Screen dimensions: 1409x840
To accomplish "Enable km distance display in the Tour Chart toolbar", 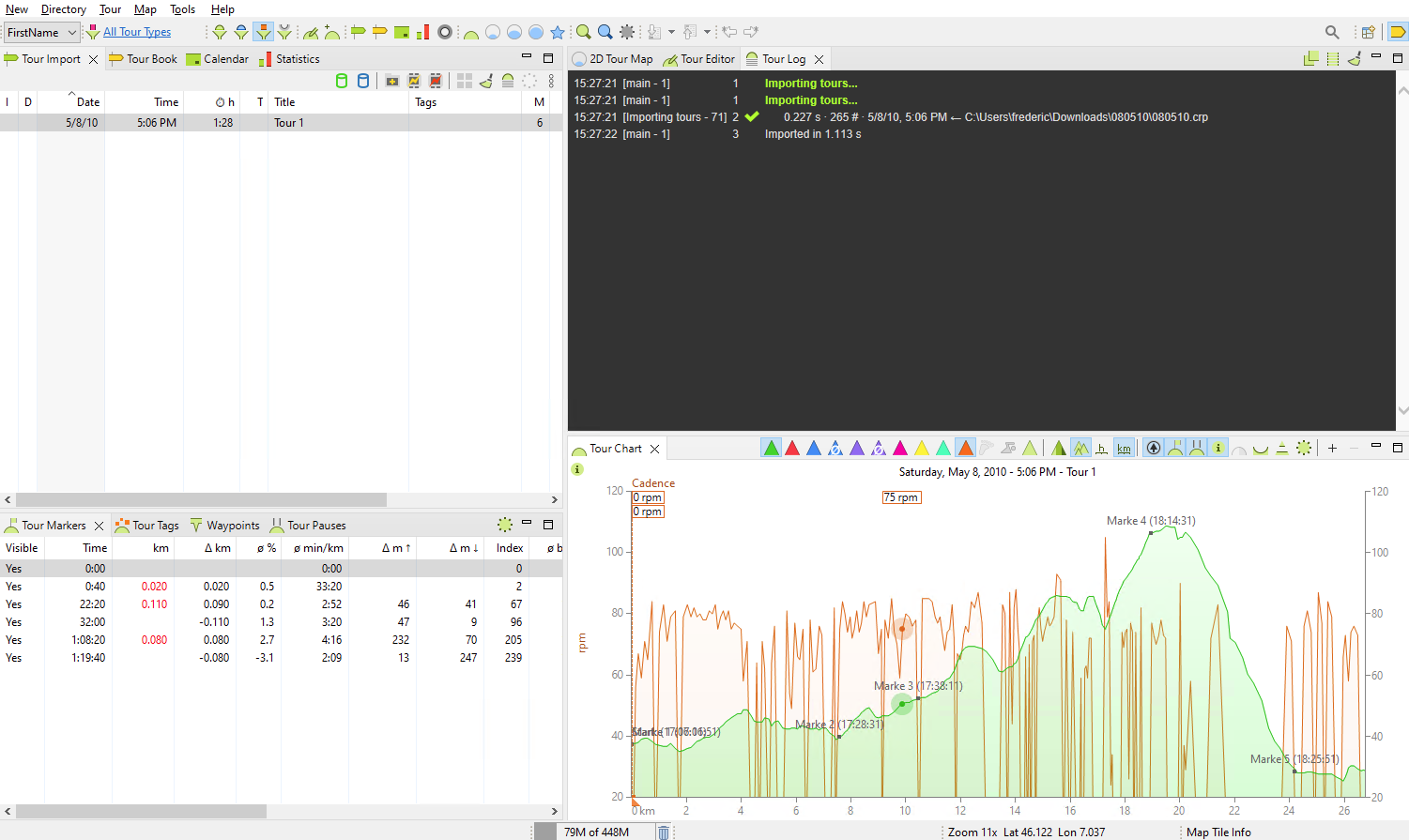I will [1124, 448].
